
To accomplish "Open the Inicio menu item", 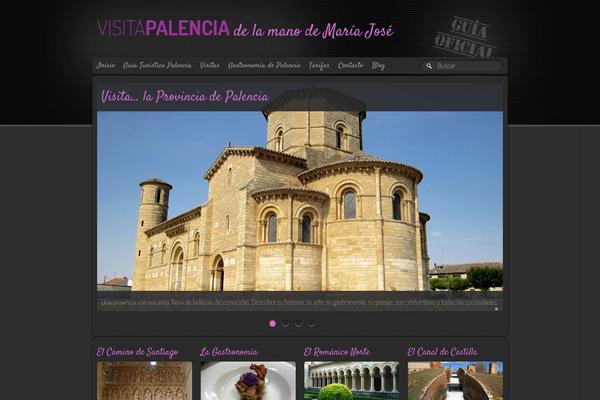I will click(x=105, y=65).
